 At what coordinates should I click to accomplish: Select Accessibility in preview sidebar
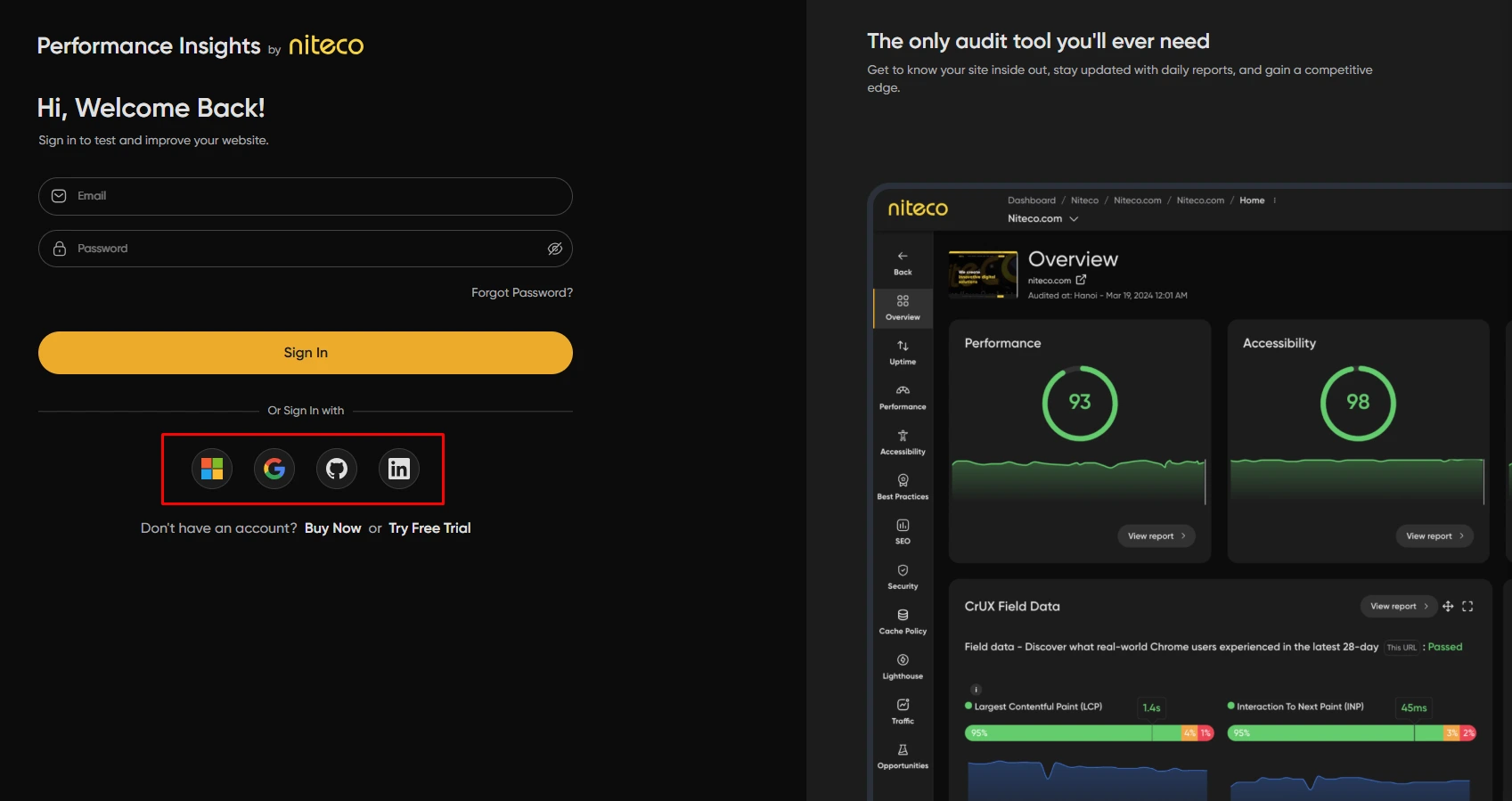[x=903, y=443]
